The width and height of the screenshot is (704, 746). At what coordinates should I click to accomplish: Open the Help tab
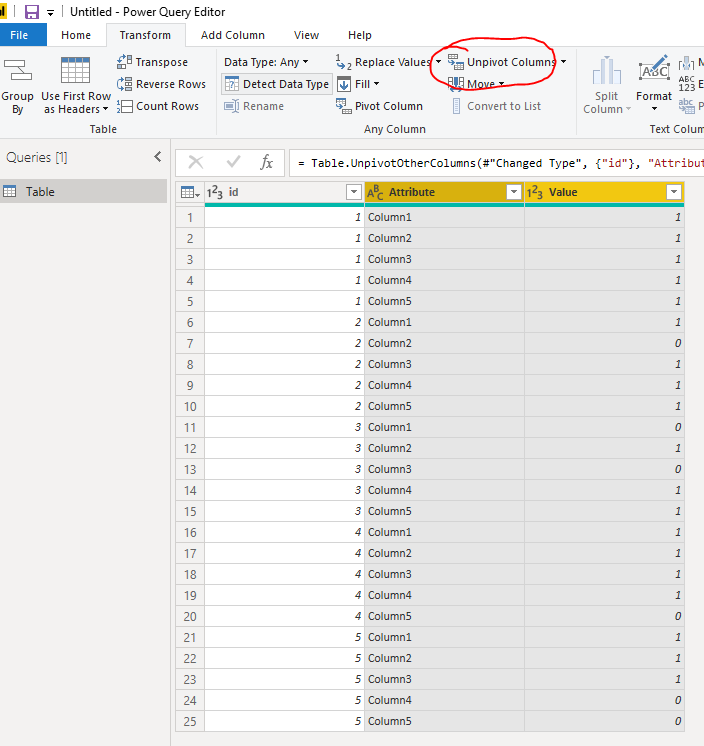tap(360, 35)
